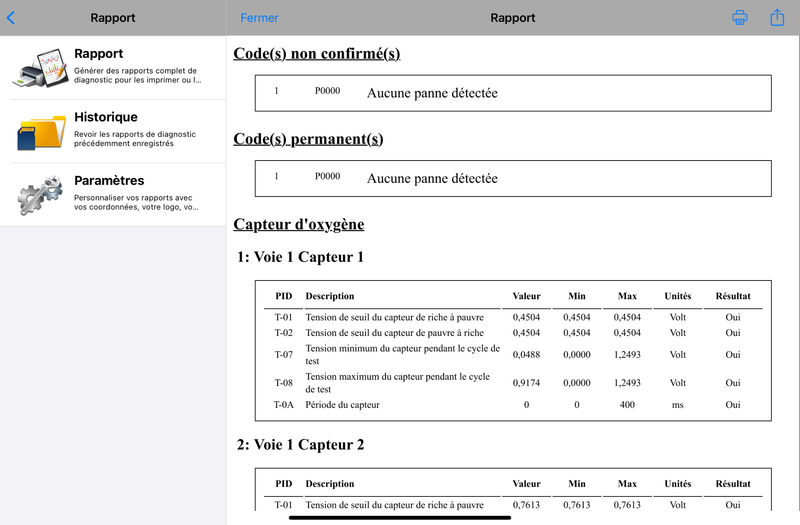Image resolution: width=800 pixels, height=525 pixels.
Task: Tap the home indicator bar at the bottom
Action: (x=399, y=518)
